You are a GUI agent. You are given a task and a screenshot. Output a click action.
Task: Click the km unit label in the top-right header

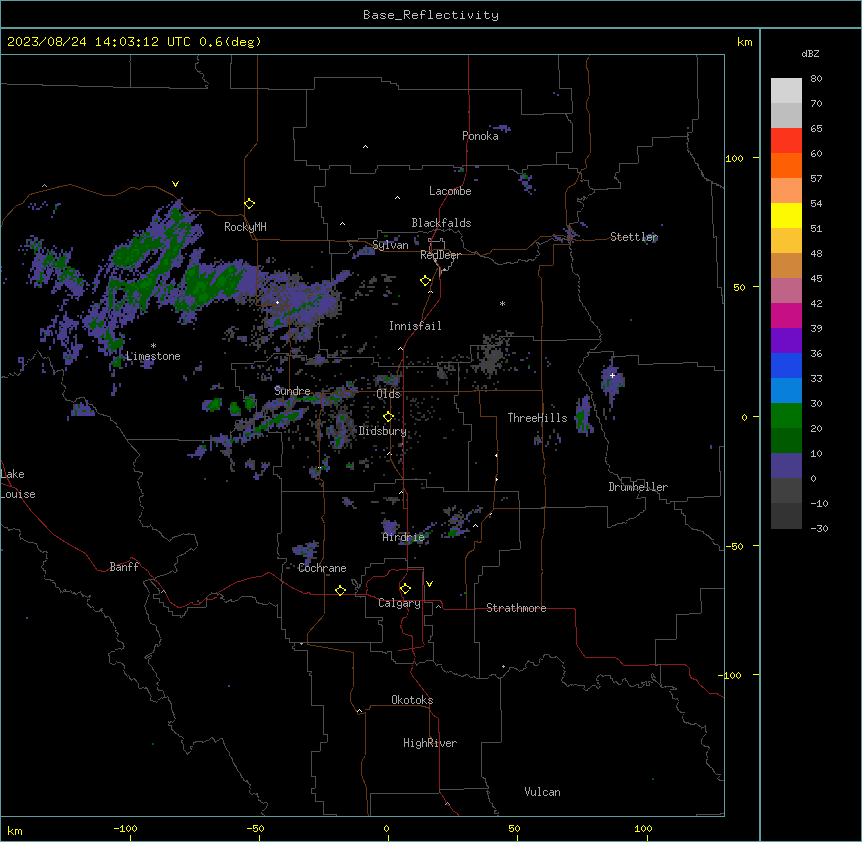pos(744,42)
